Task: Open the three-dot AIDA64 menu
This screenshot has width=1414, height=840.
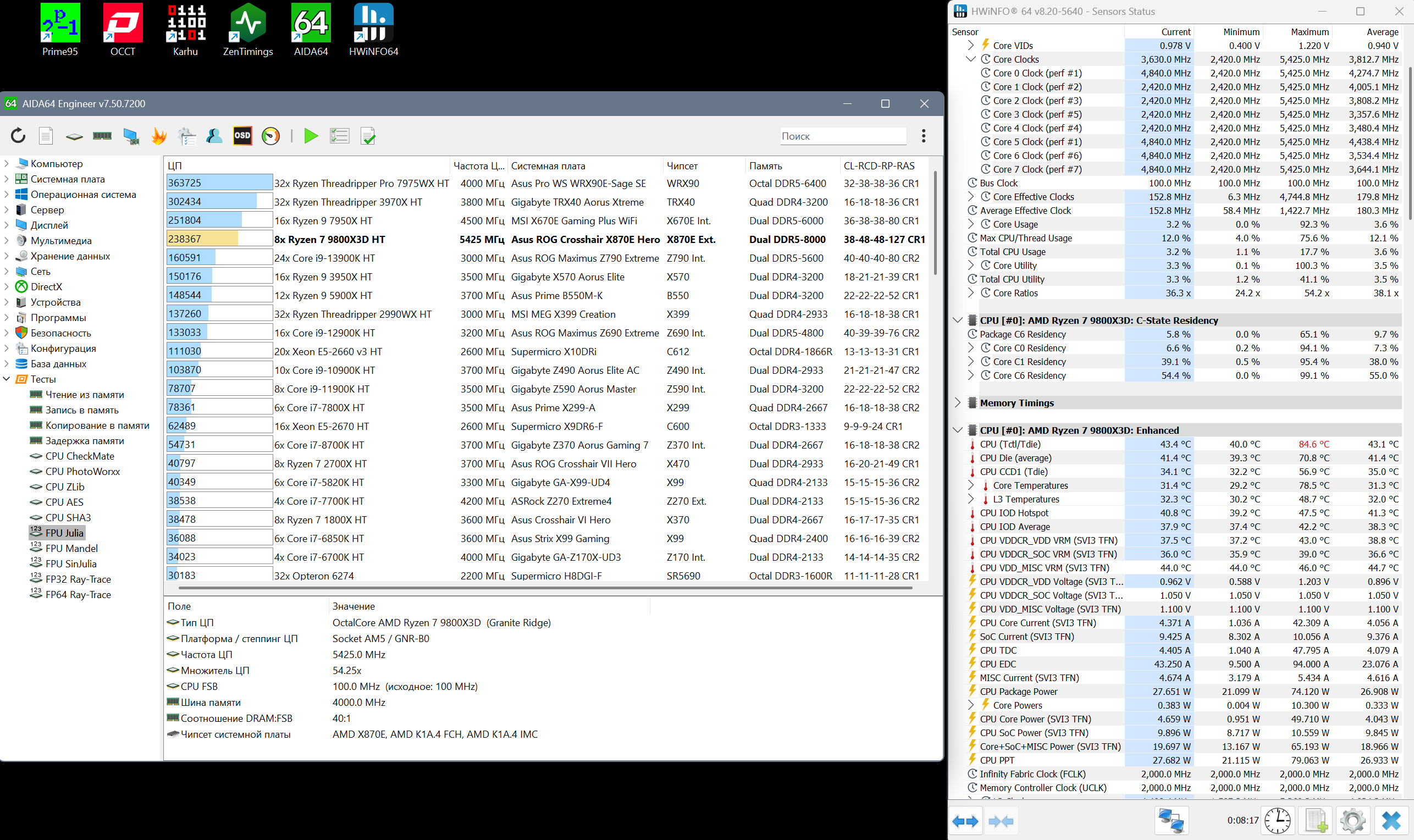Action: 923,136
